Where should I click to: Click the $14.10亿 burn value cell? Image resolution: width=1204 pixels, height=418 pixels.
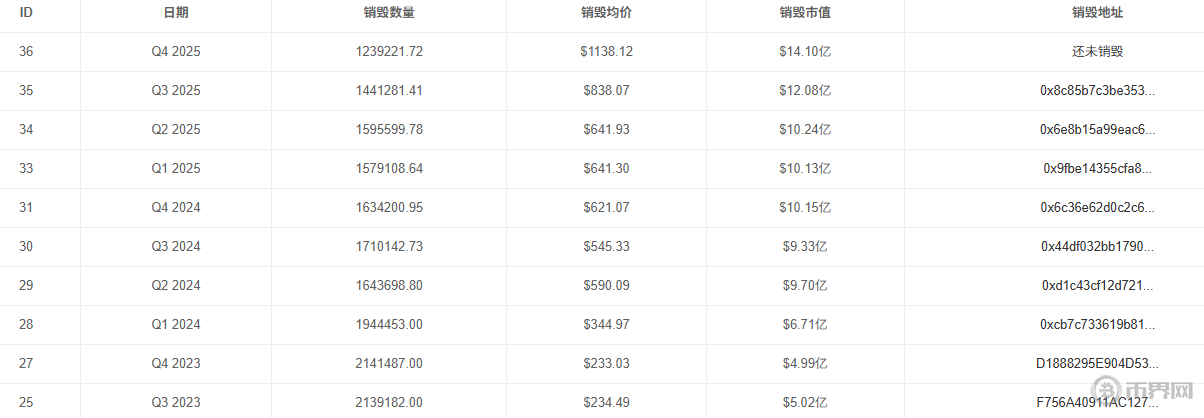[x=805, y=51]
